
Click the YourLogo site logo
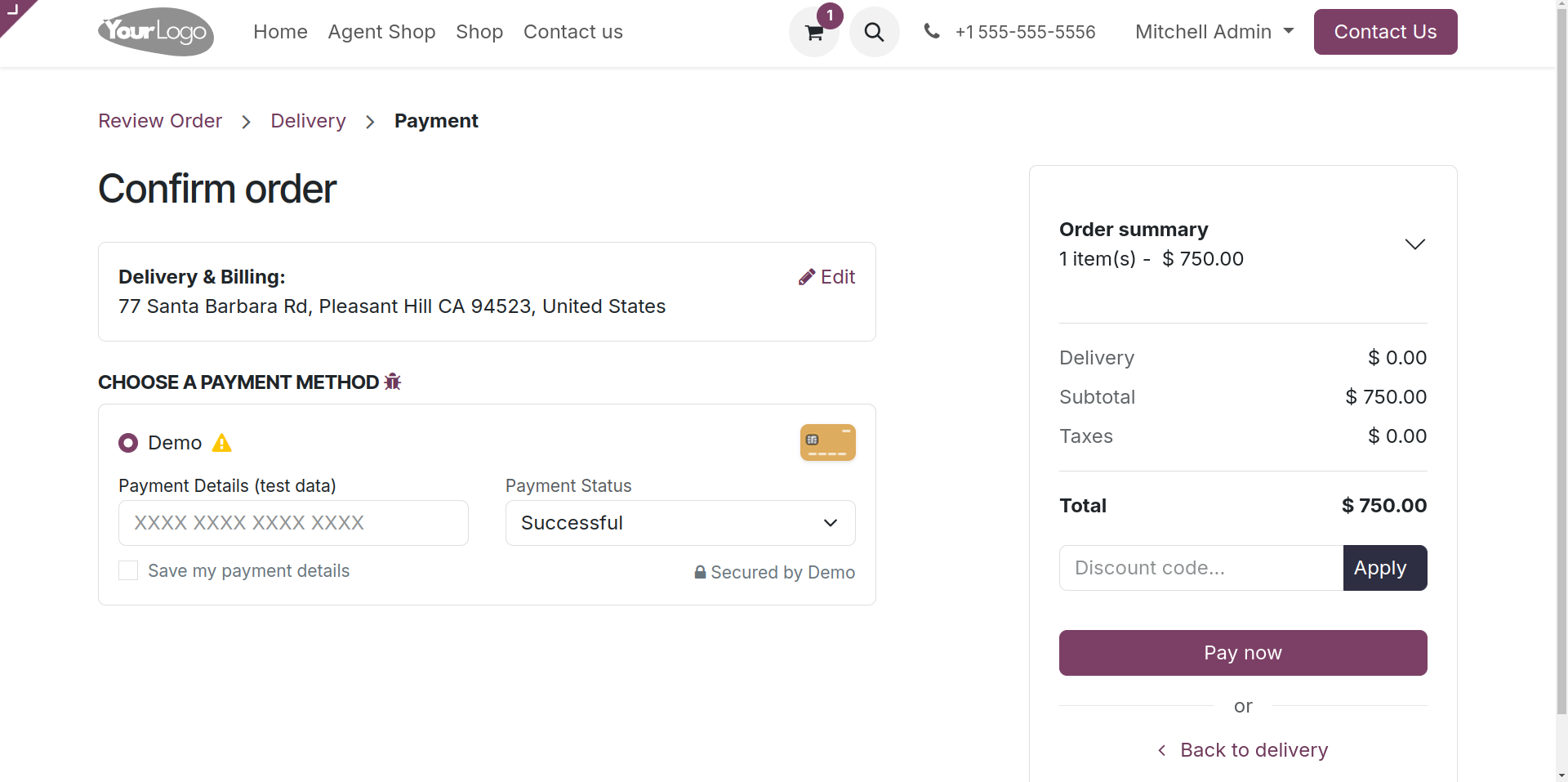tap(156, 32)
